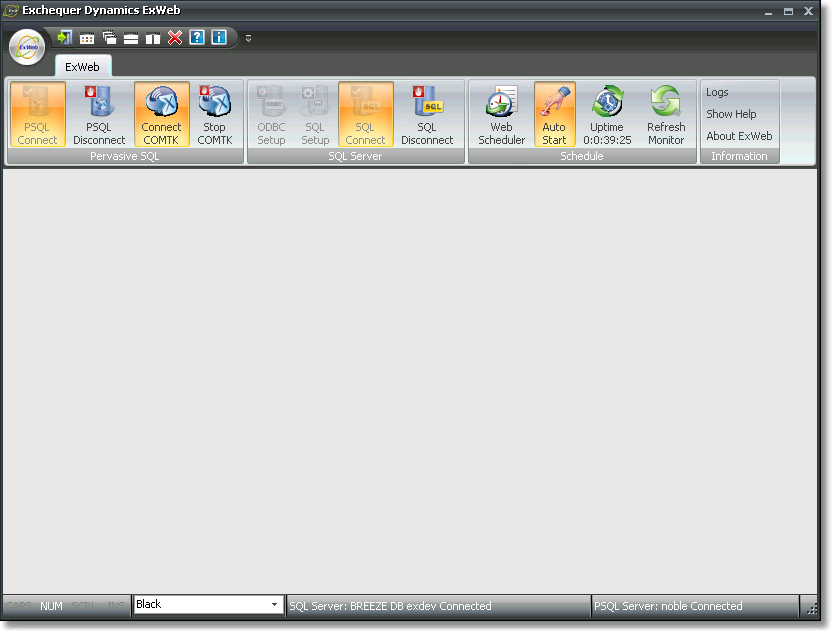Open help via blue question mark icon
This screenshot has width=836, height=638.
click(197, 37)
